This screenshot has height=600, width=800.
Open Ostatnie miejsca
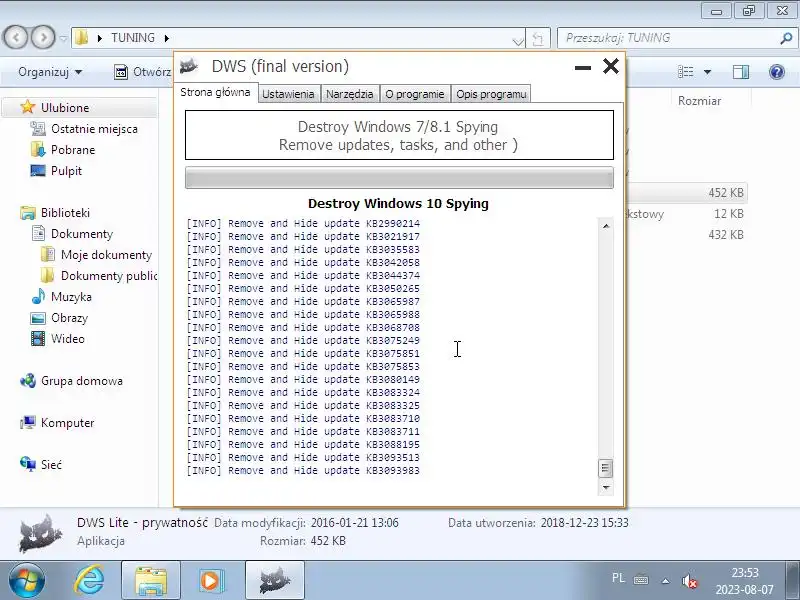pos(94,129)
